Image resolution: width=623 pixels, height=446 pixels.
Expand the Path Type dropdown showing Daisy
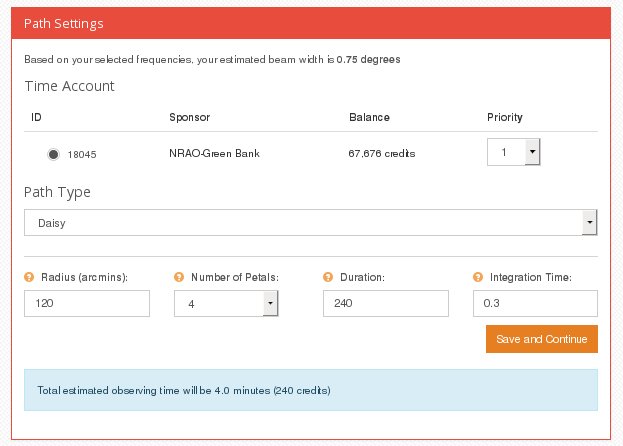point(310,222)
